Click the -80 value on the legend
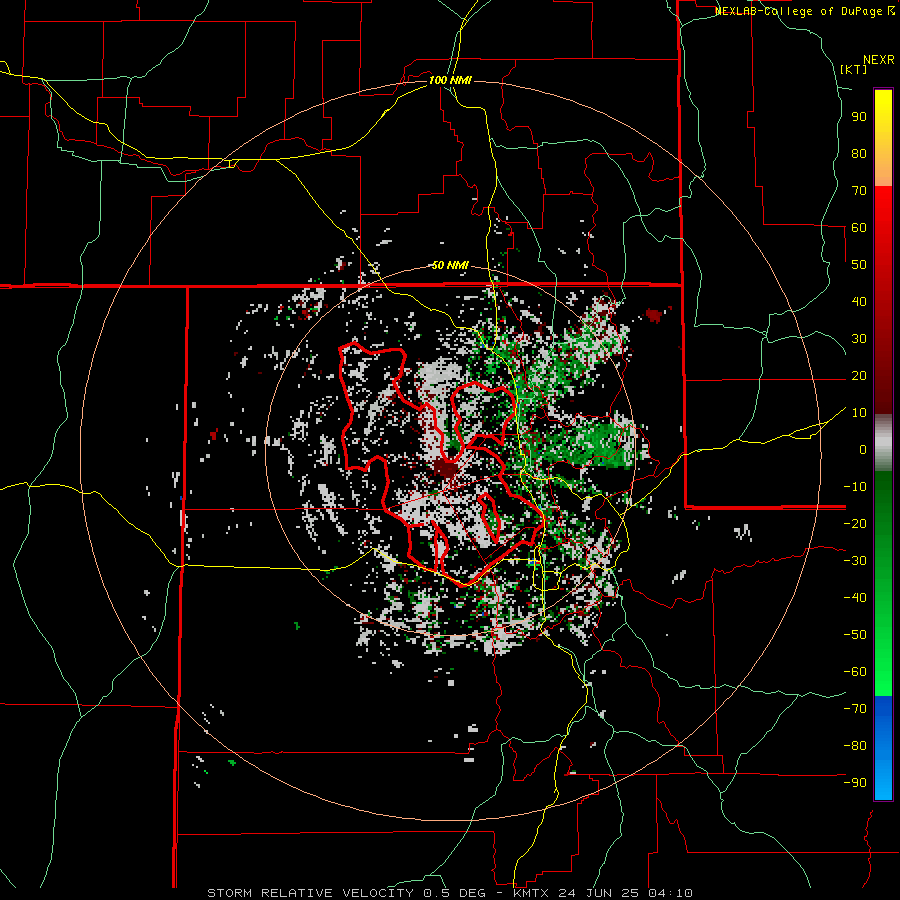 [855, 746]
